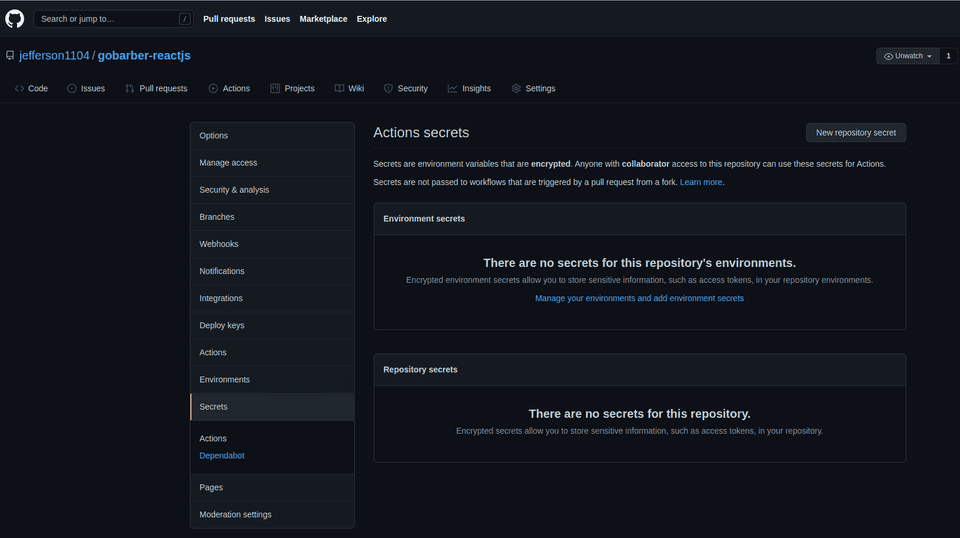Viewport: 960px width, 538px height.
Task: Open Deploy keys settings
Action: (x=222, y=325)
